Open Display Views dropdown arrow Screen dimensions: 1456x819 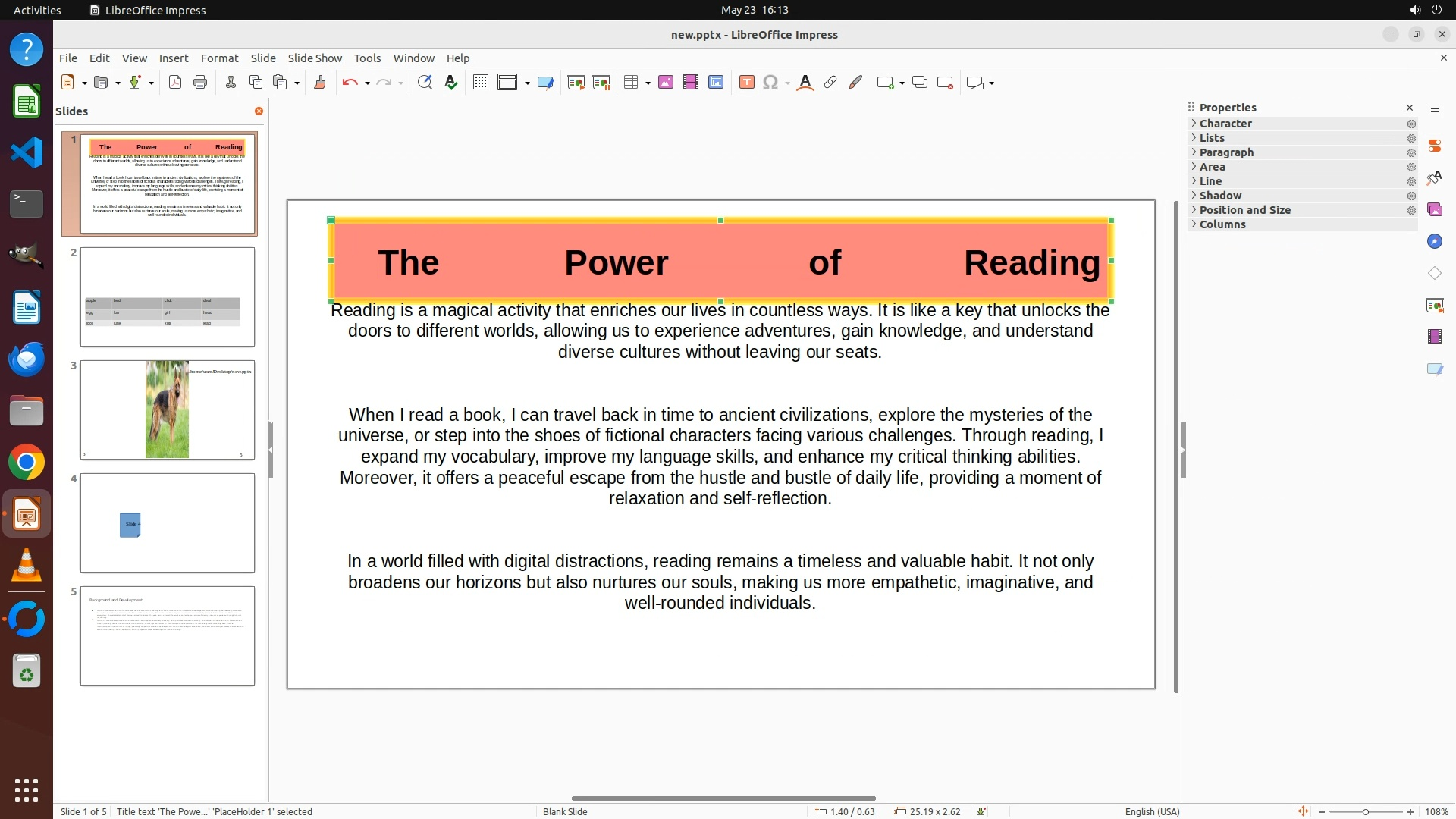[527, 83]
